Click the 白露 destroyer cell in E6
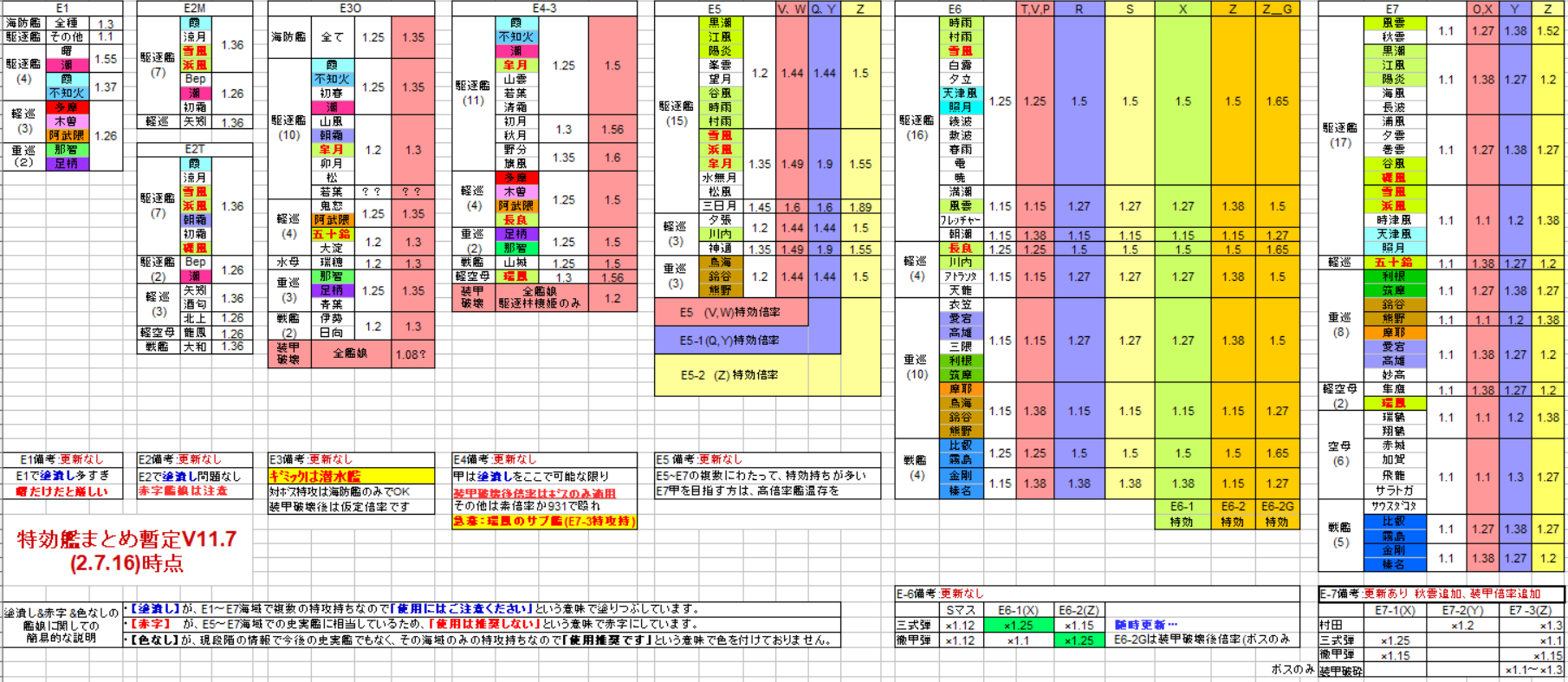Screen dimensions: 1568x682 pos(960,65)
